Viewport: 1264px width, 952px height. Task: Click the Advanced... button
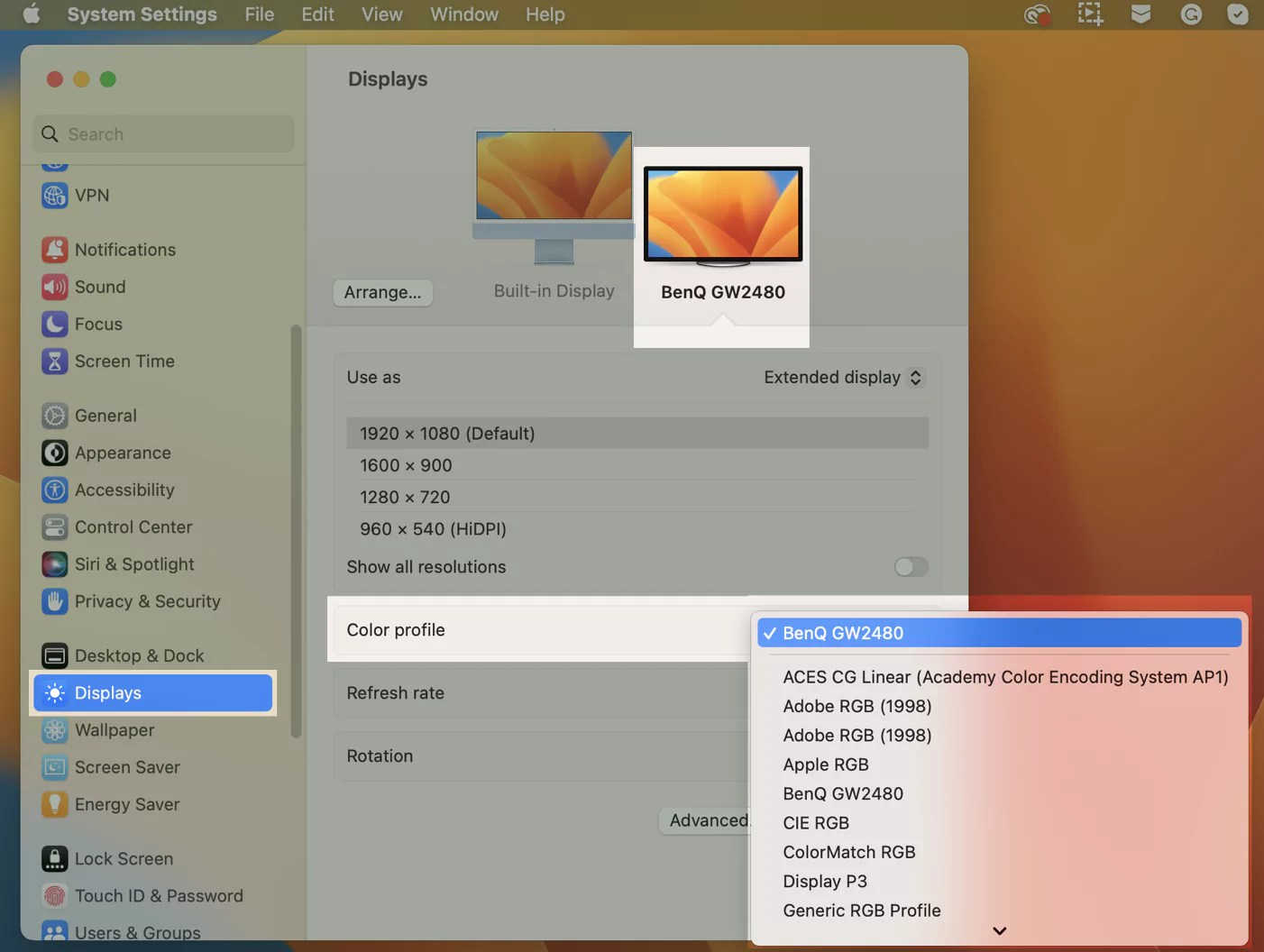(x=711, y=820)
